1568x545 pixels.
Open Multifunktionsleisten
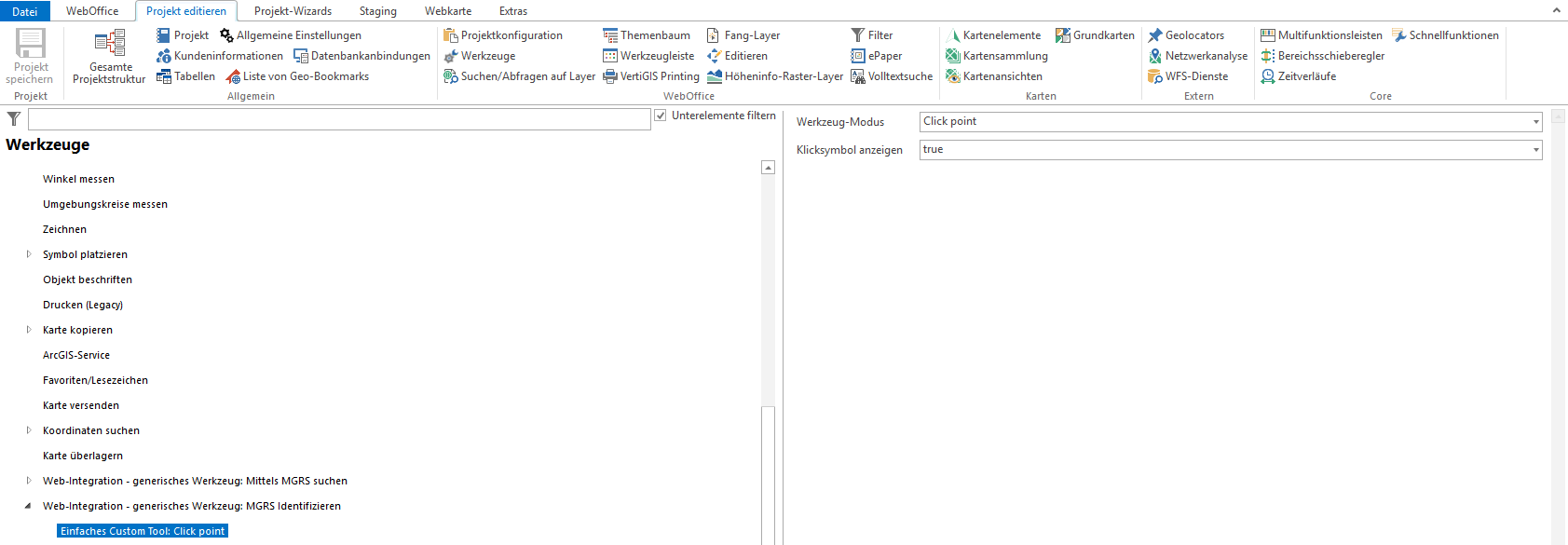click(1322, 35)
